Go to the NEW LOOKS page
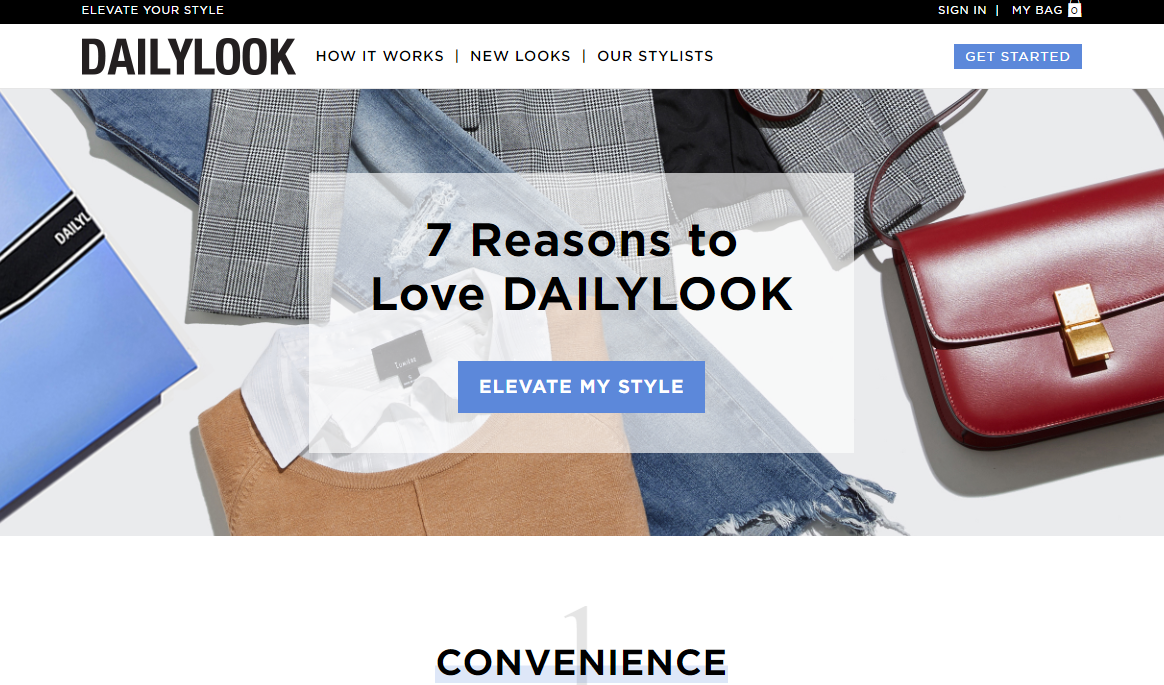 point(520,56)
